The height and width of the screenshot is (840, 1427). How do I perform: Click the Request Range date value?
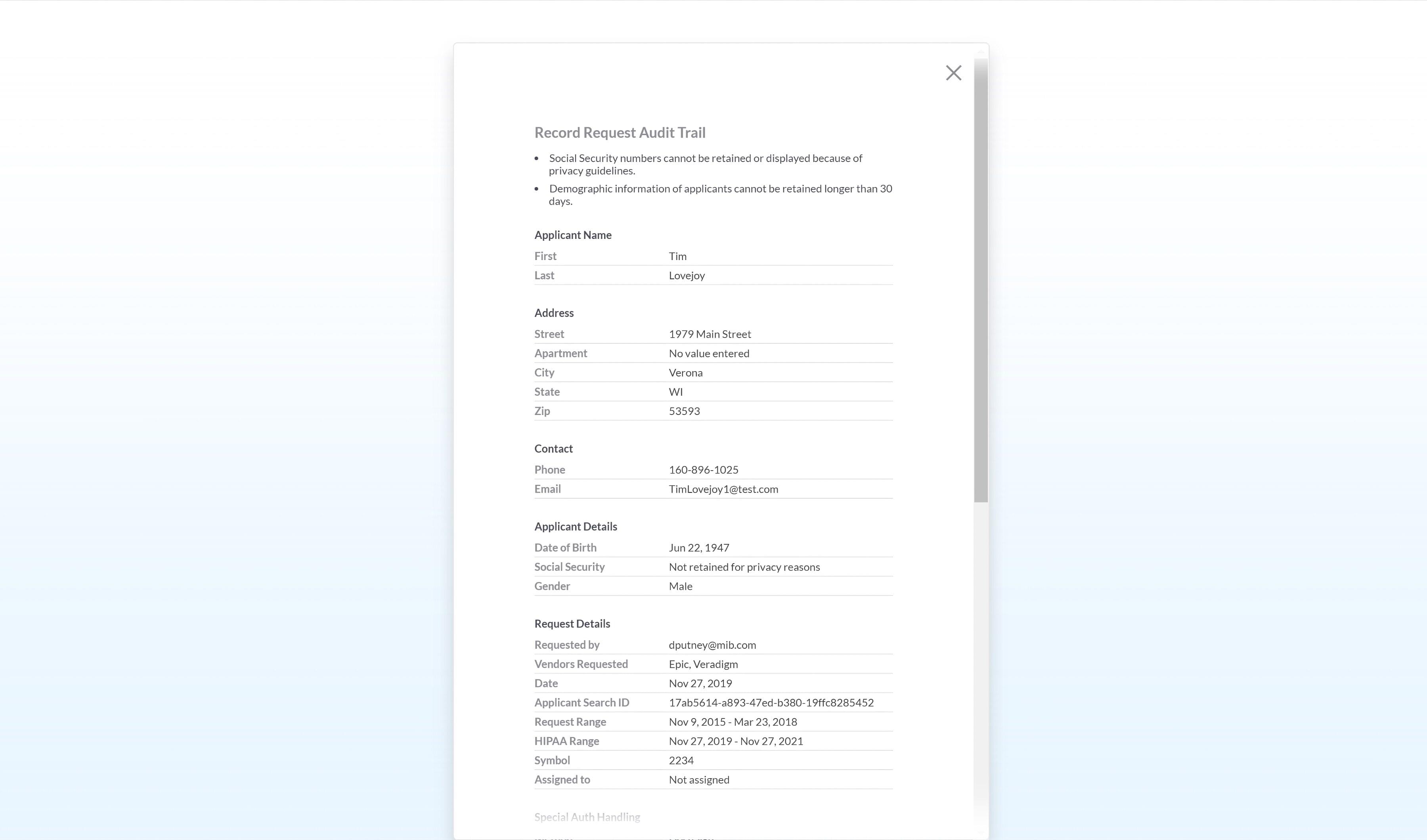tap(733, 722)
